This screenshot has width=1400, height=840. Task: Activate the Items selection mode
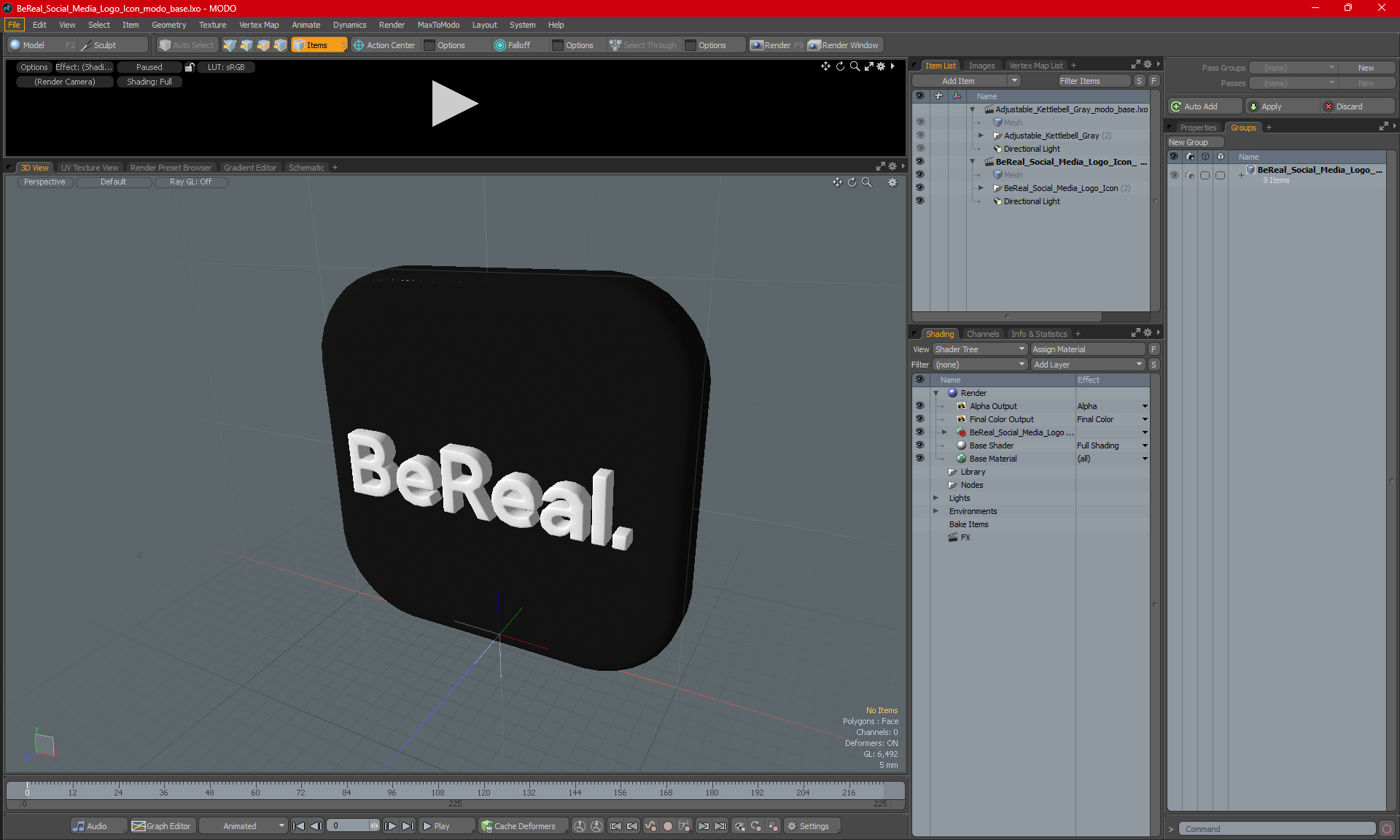[319, 45]
